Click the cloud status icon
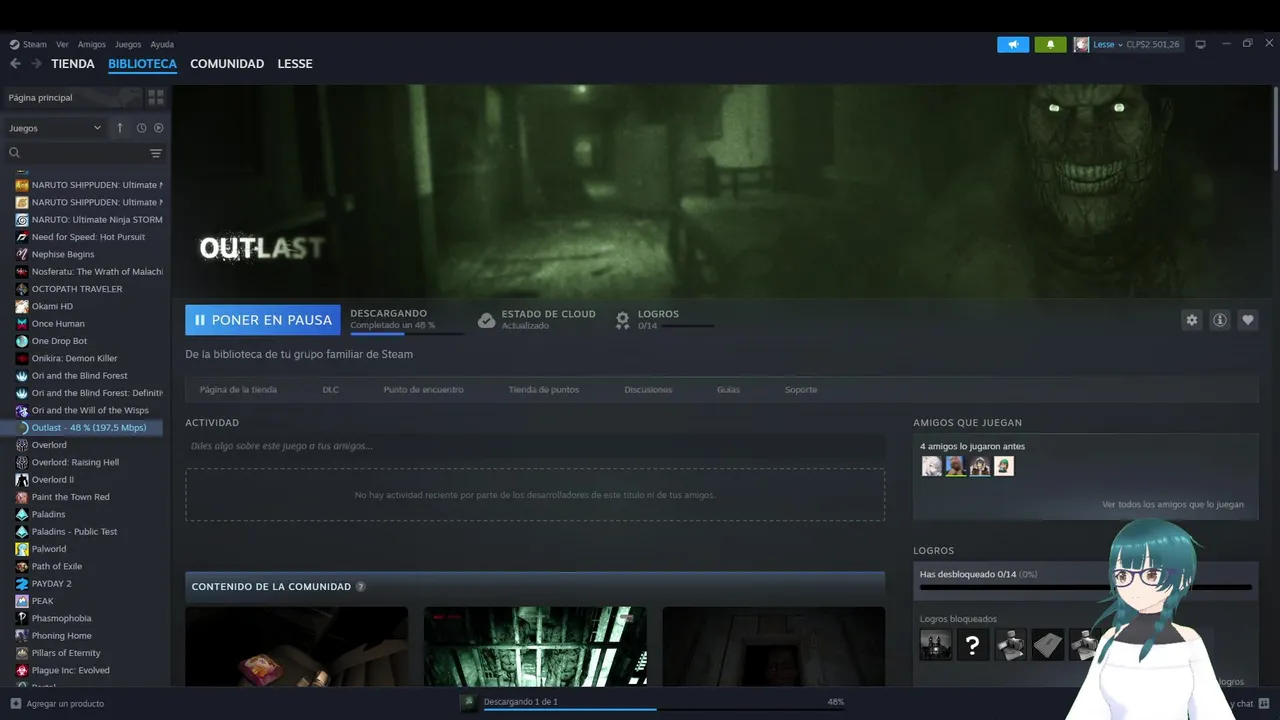 click(x=486, y=320)
